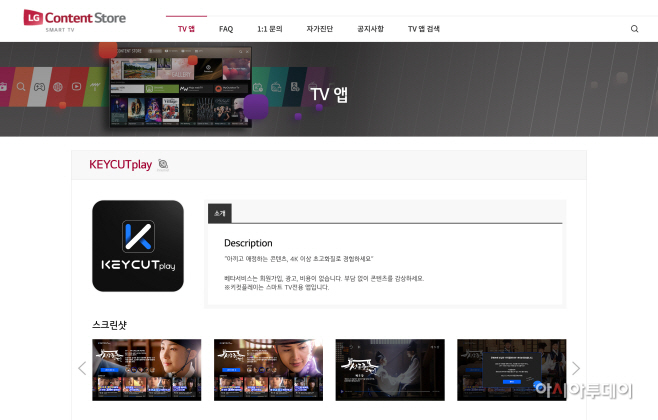
Task: Select the 소개 tab
Action: (219, 214)
